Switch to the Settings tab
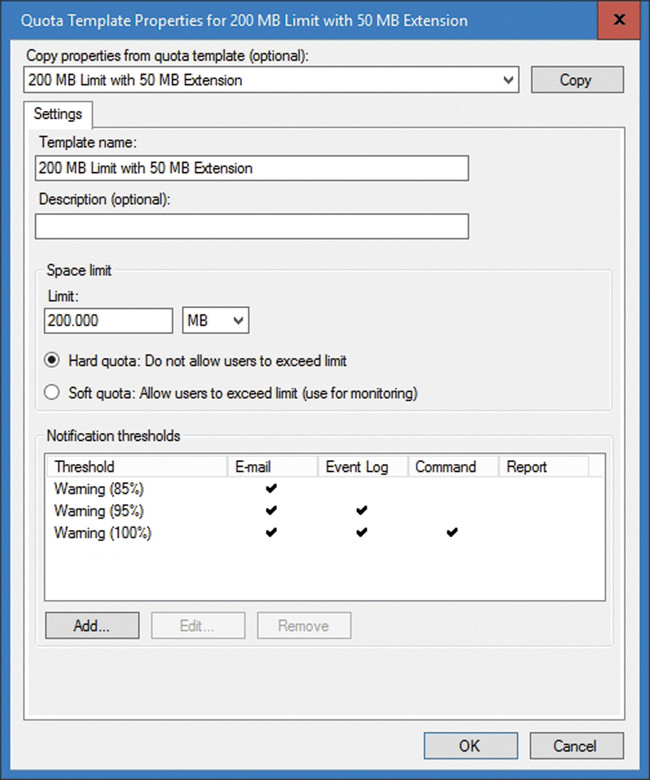 [x=57, y=114]
